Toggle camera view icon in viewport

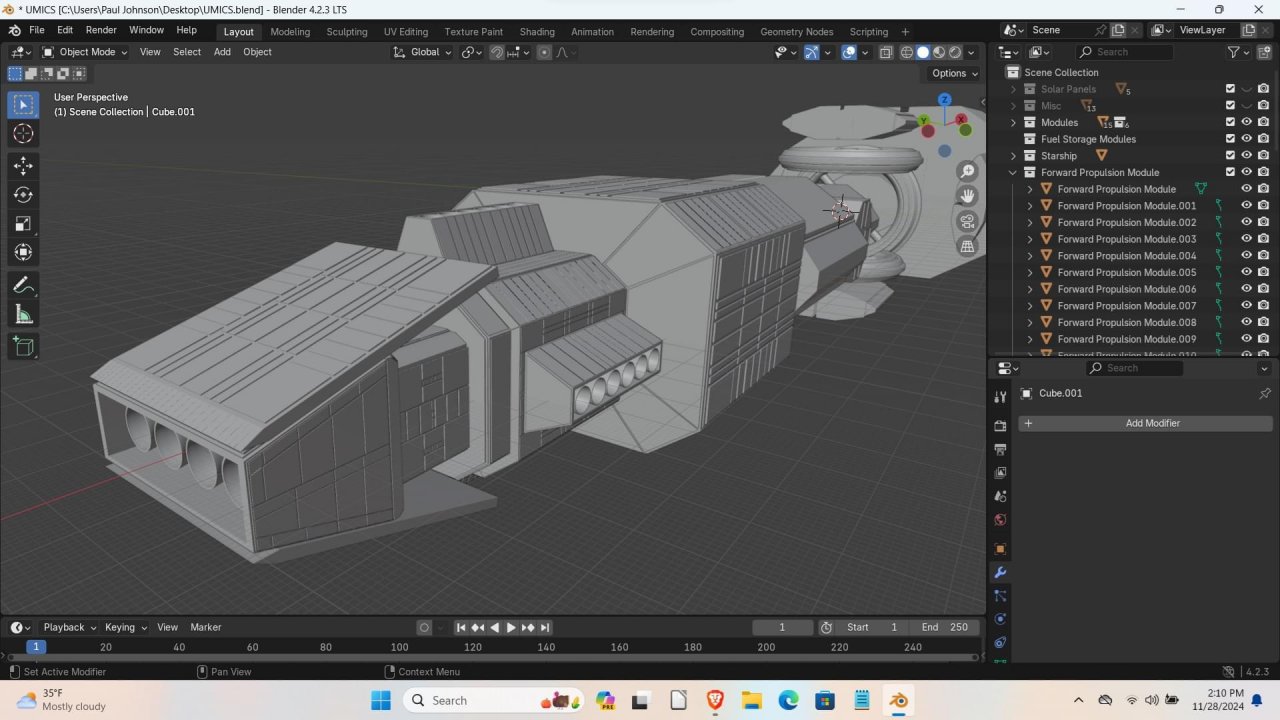967,221
